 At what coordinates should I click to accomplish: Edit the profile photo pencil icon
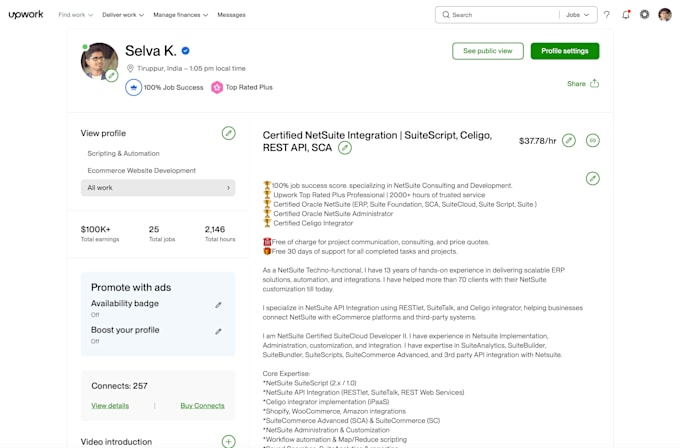[x=111, y=75]
